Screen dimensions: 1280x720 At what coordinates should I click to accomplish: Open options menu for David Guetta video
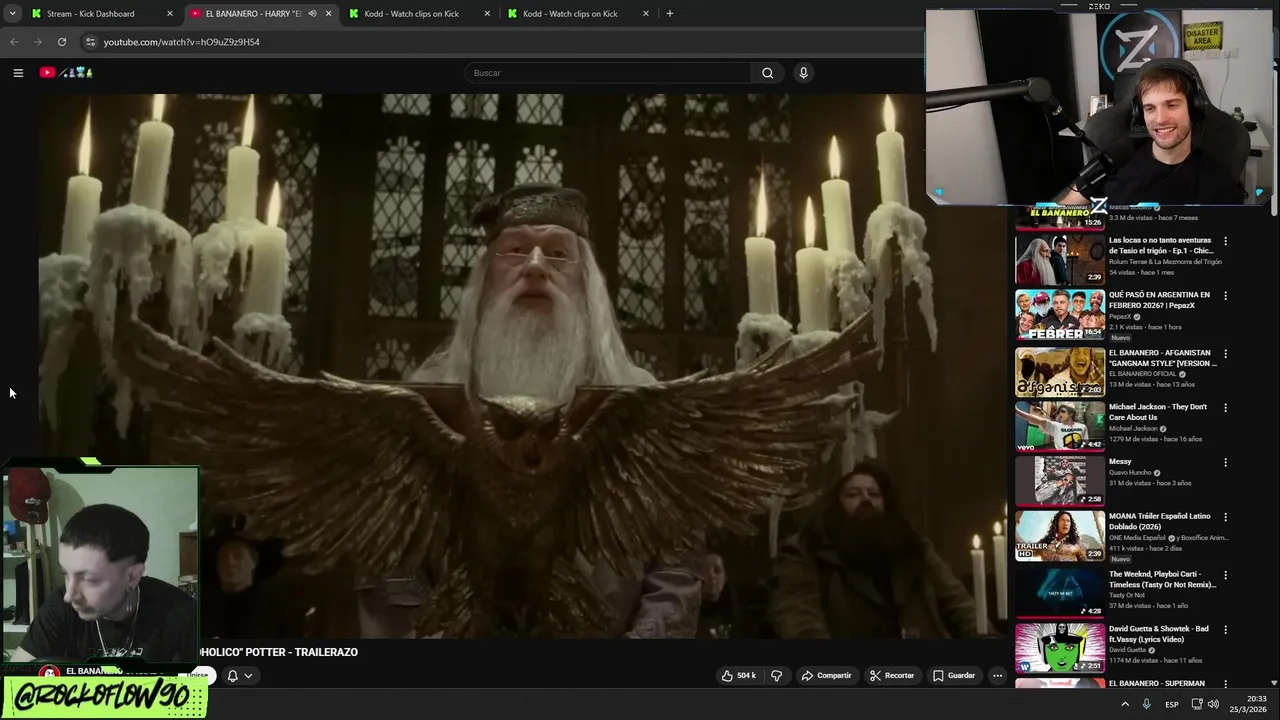[1225, 630]
